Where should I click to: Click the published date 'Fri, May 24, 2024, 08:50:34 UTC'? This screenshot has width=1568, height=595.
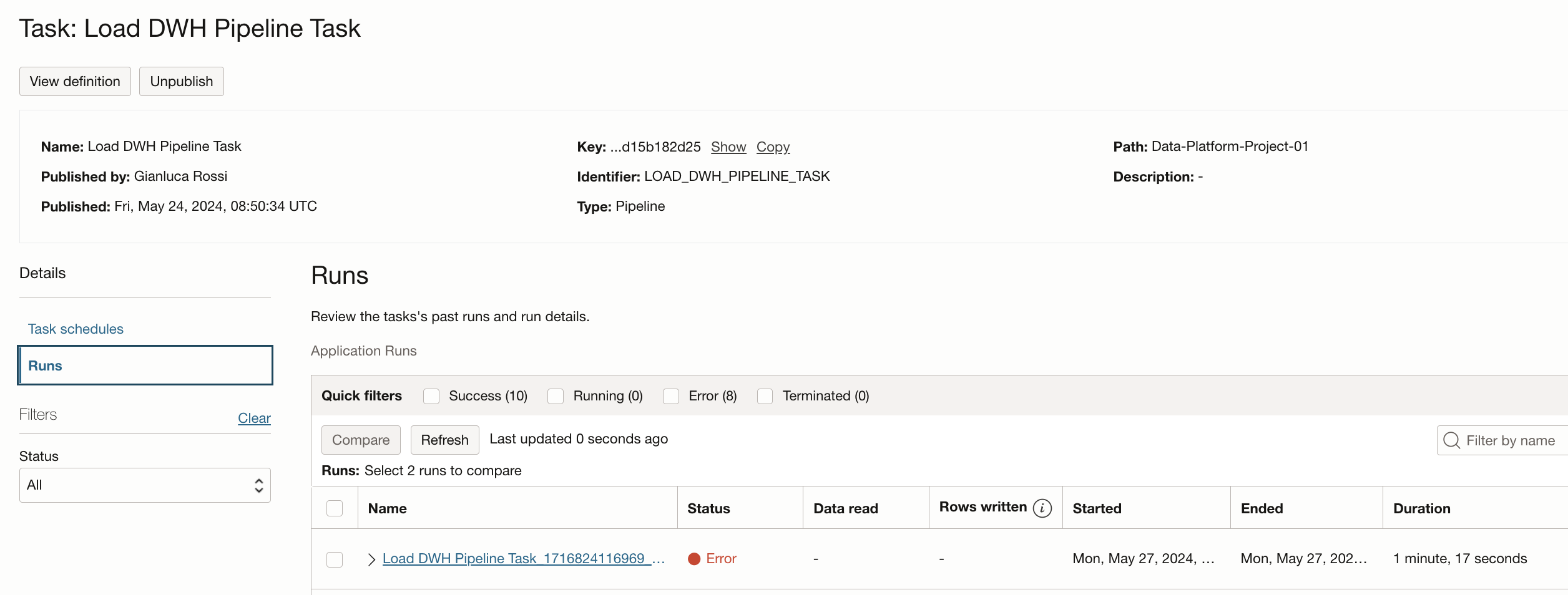(215, 206)
